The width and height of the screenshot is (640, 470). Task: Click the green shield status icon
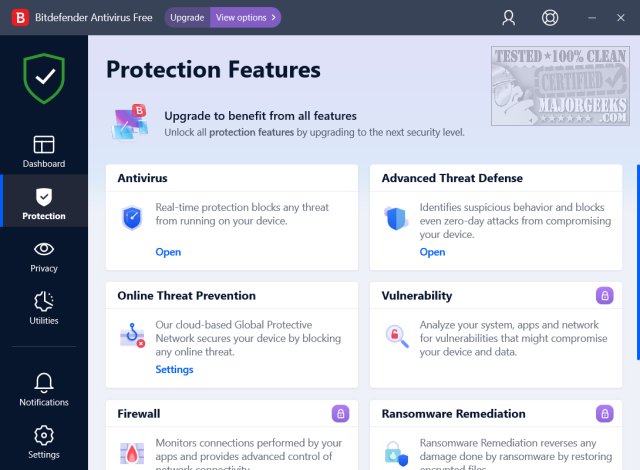coord(44,78)
